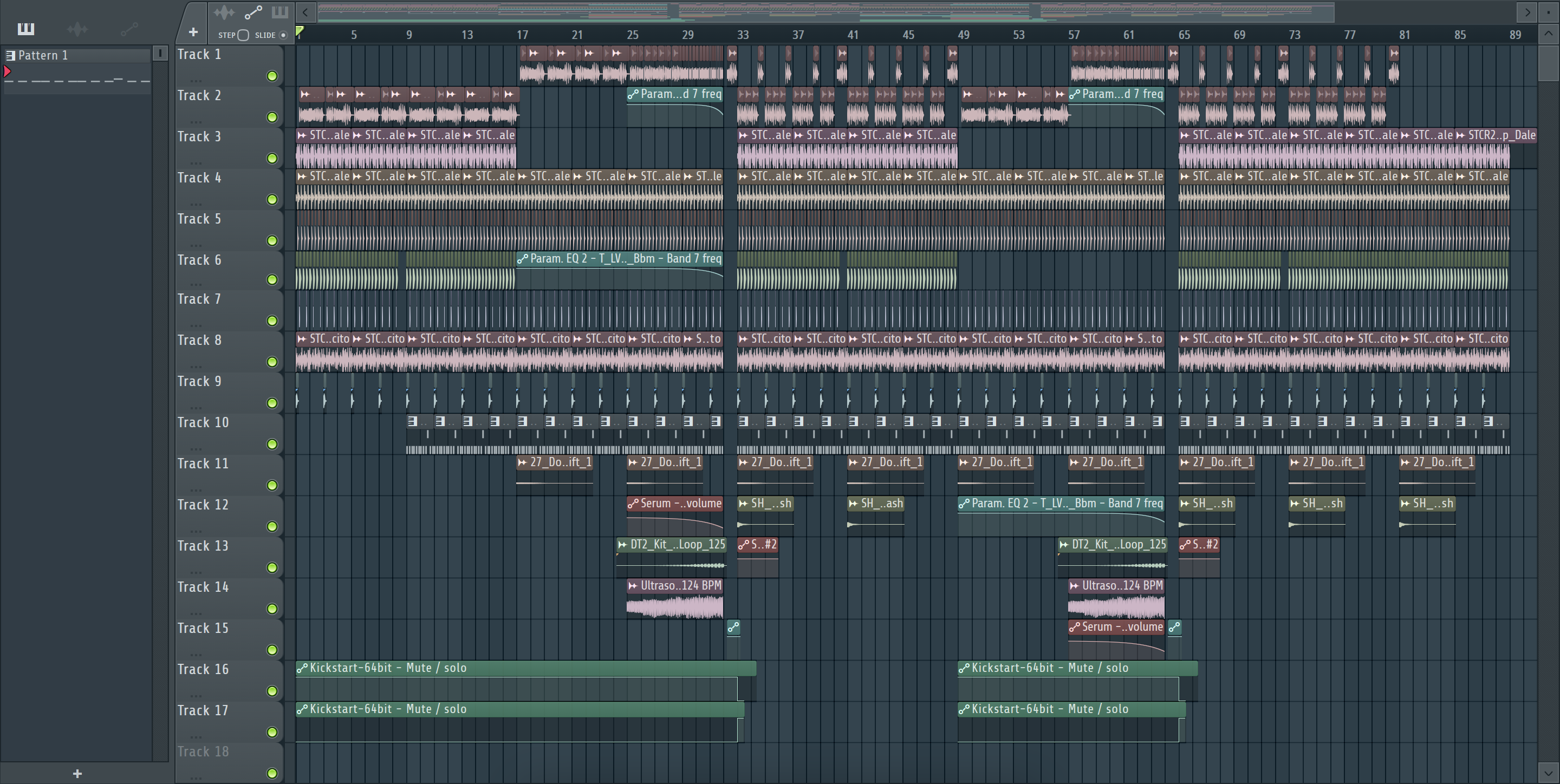Mute Track 6 with its green LED
The height and width of the screenshot is (784, 1560).
[272, 280]
